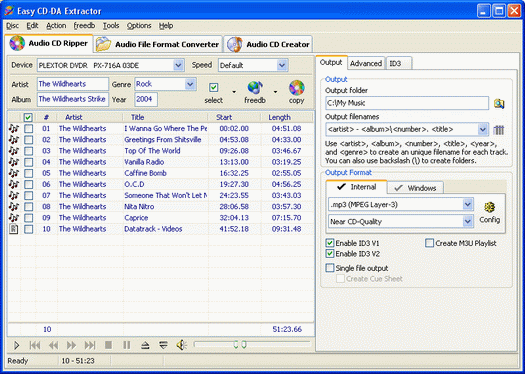Click the Play playback button

coord(16,345)
